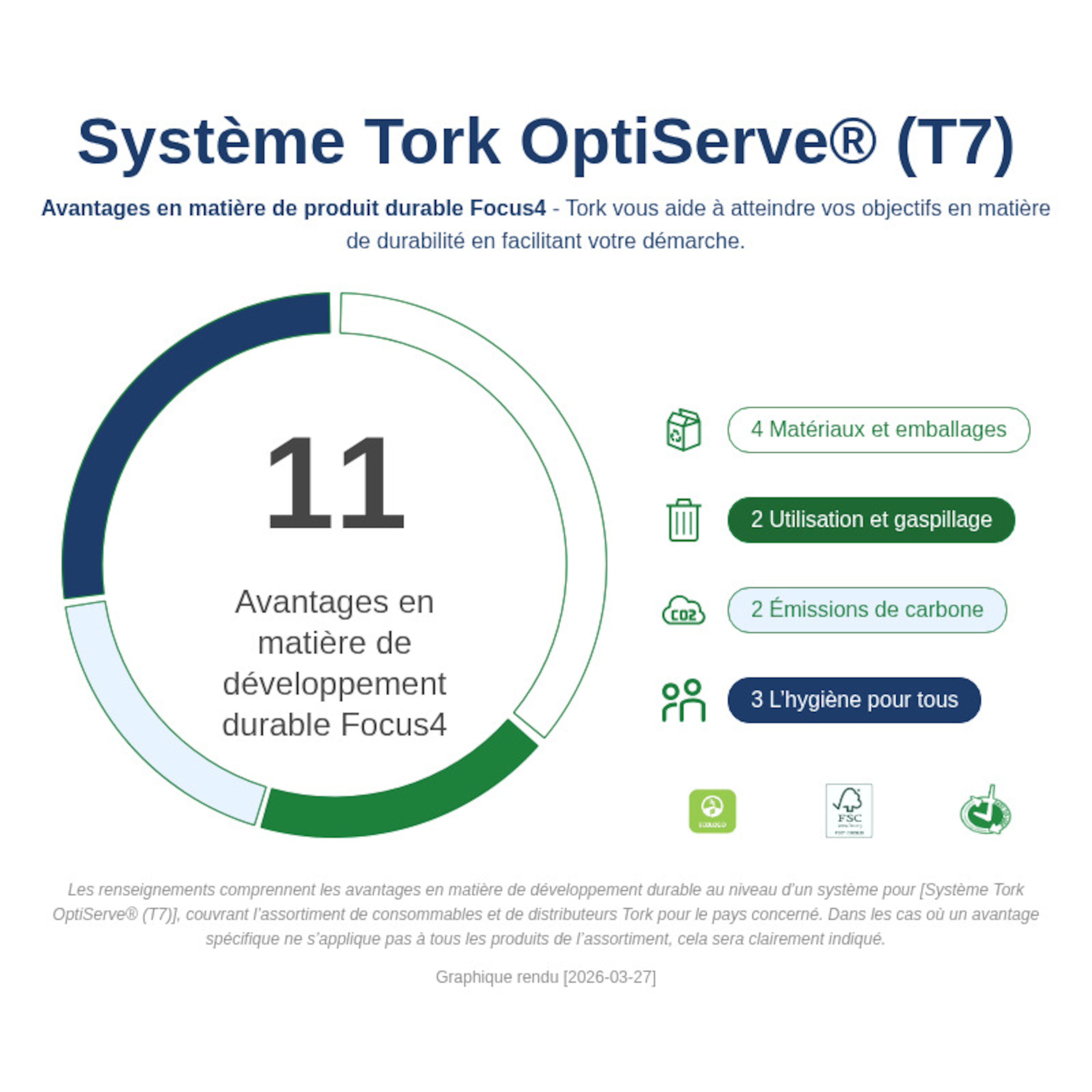1092x1092 pixels.
Task: Select the '2 Émissions de carbone' pill
Action: [867, 610]
